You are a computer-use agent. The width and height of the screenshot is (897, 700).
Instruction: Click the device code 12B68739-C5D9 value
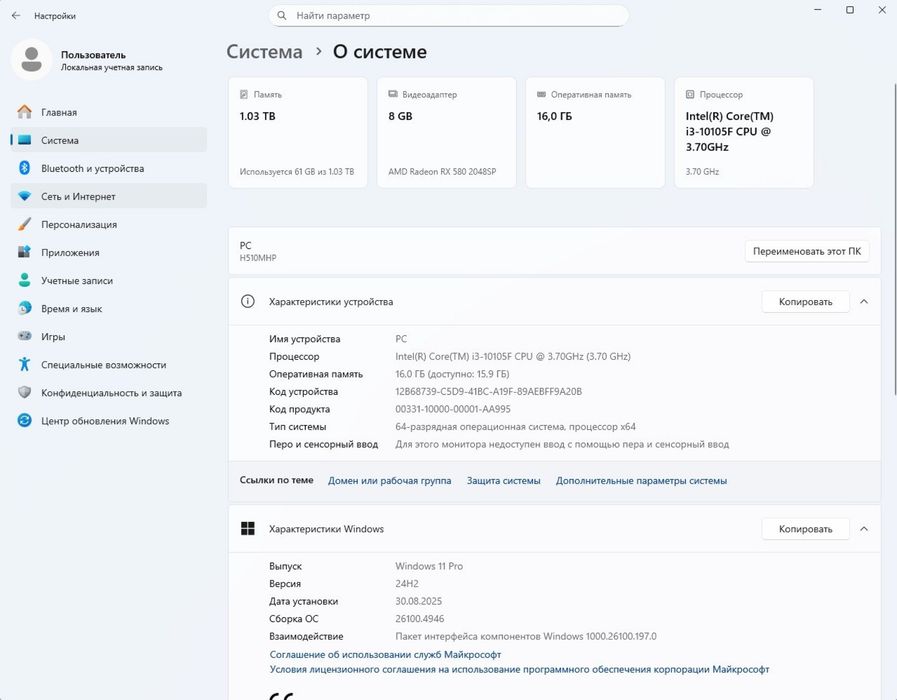click(488, 391)
